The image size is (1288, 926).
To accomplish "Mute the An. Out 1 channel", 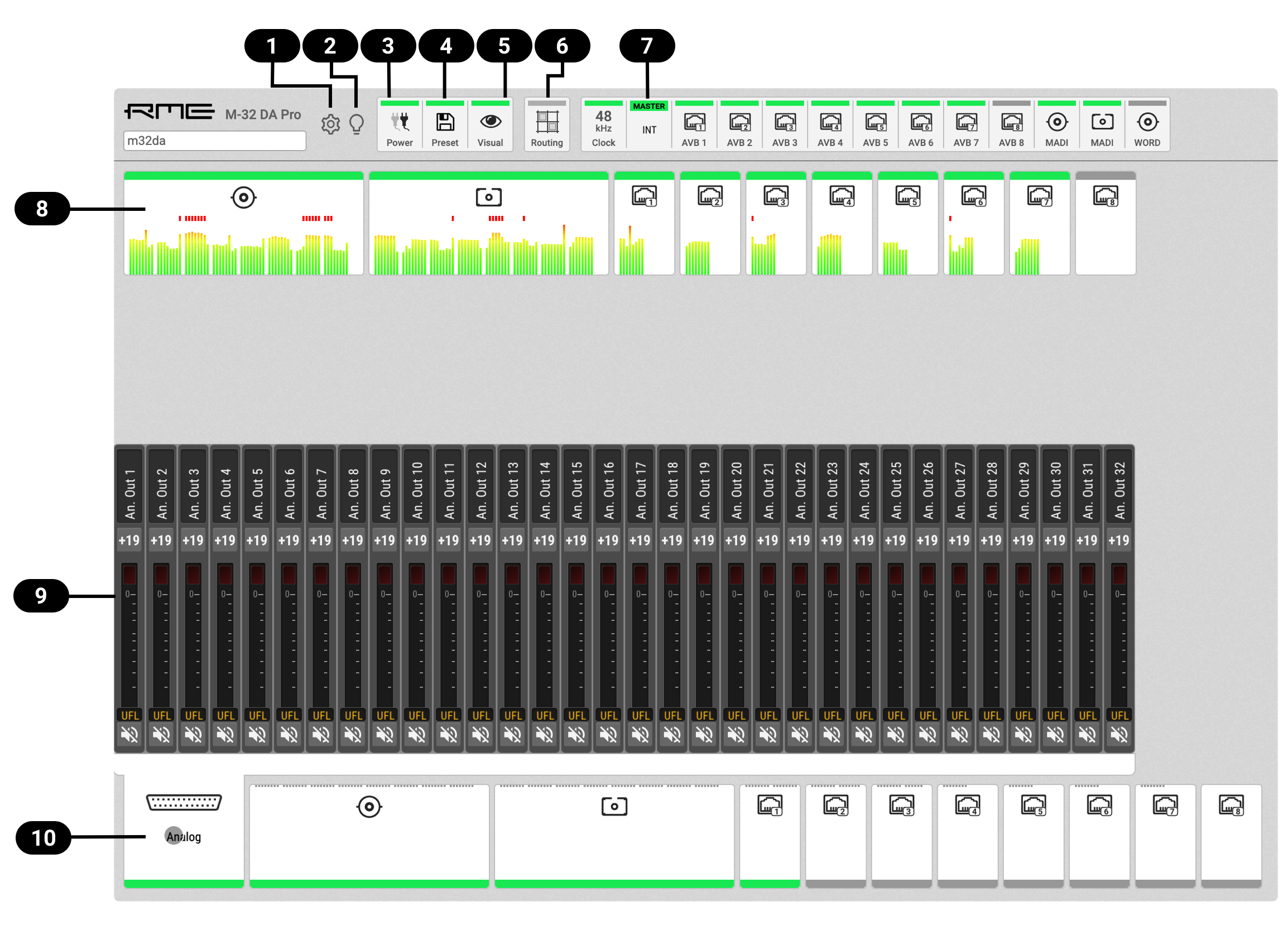I will pos(129,735).
